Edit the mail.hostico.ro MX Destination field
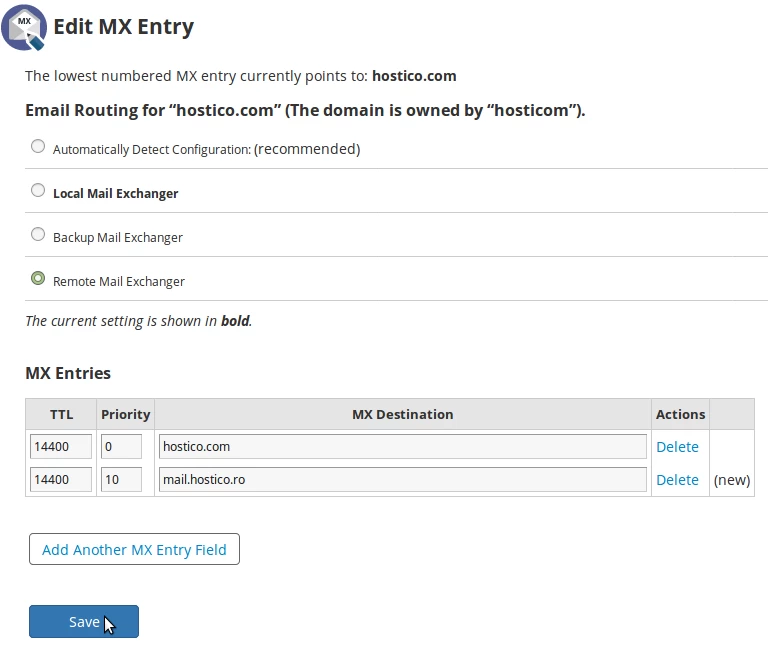Screen dimensions: 768x662 pos(403,479)
